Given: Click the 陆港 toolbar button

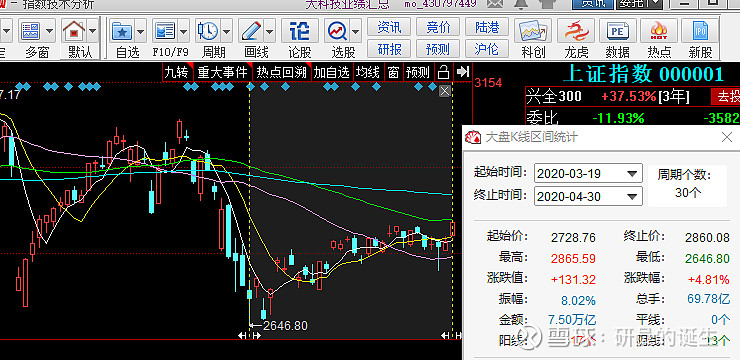Looking at the screenshot, I should (x=487, y=27).
